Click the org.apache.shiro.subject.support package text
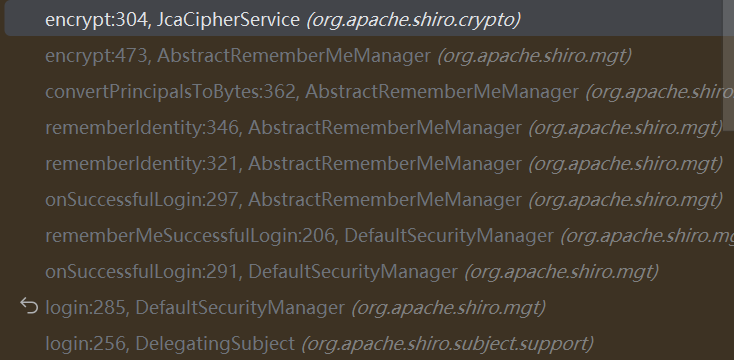734x360 pixels. 447,344
